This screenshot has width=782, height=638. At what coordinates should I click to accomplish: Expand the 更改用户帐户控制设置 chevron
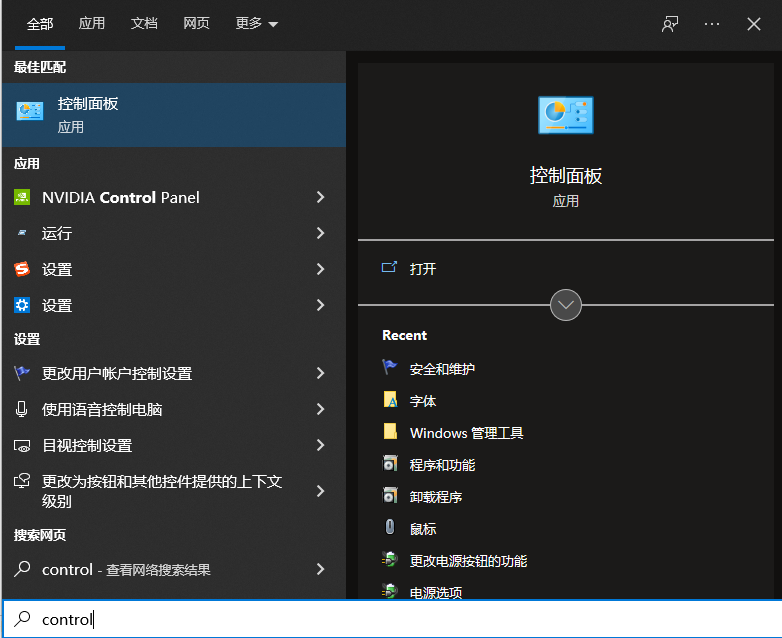click(320, 373)
